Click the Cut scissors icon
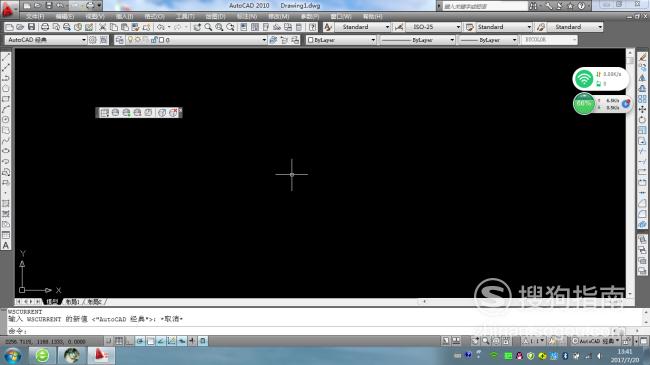The width and height of the screenshot is (650, 365). pos(102,27)
